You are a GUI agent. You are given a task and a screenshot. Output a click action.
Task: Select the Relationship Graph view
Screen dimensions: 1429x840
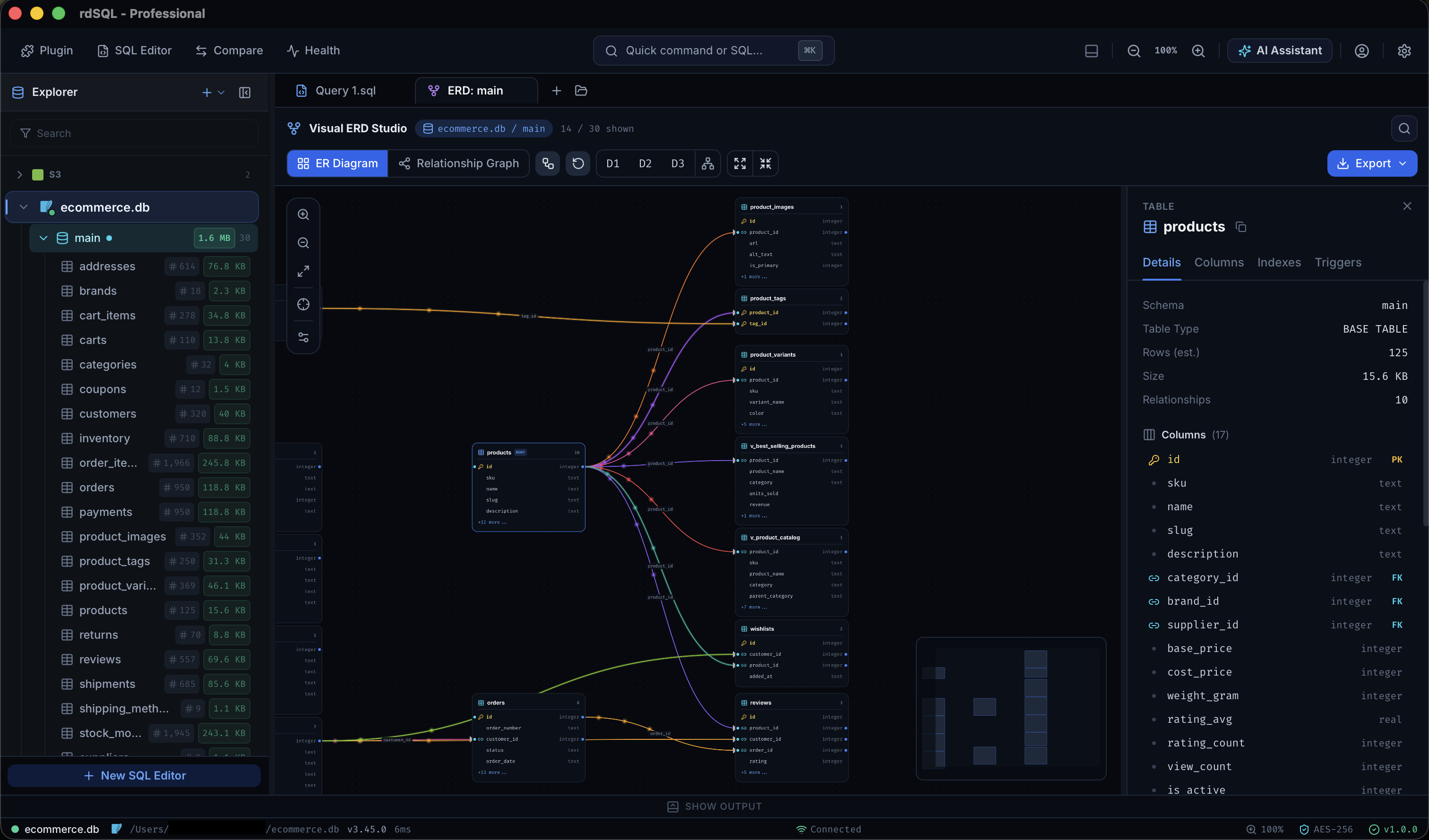point(458,163)
